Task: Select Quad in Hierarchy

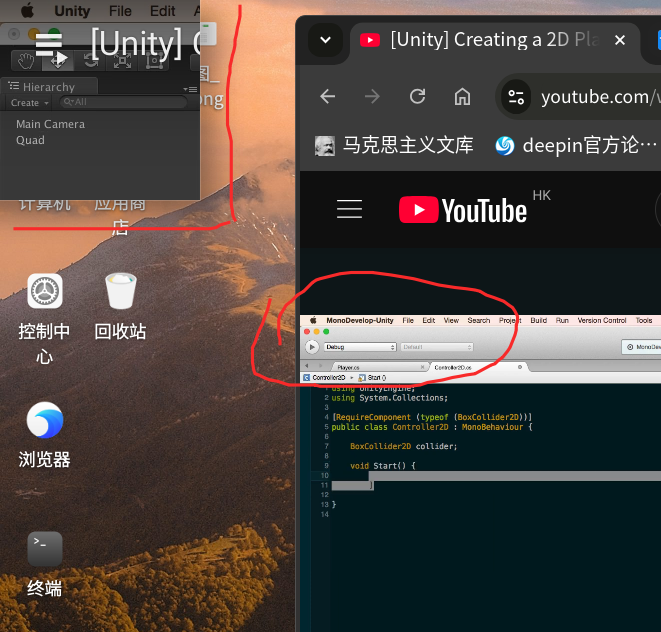Action: point(30,140)
